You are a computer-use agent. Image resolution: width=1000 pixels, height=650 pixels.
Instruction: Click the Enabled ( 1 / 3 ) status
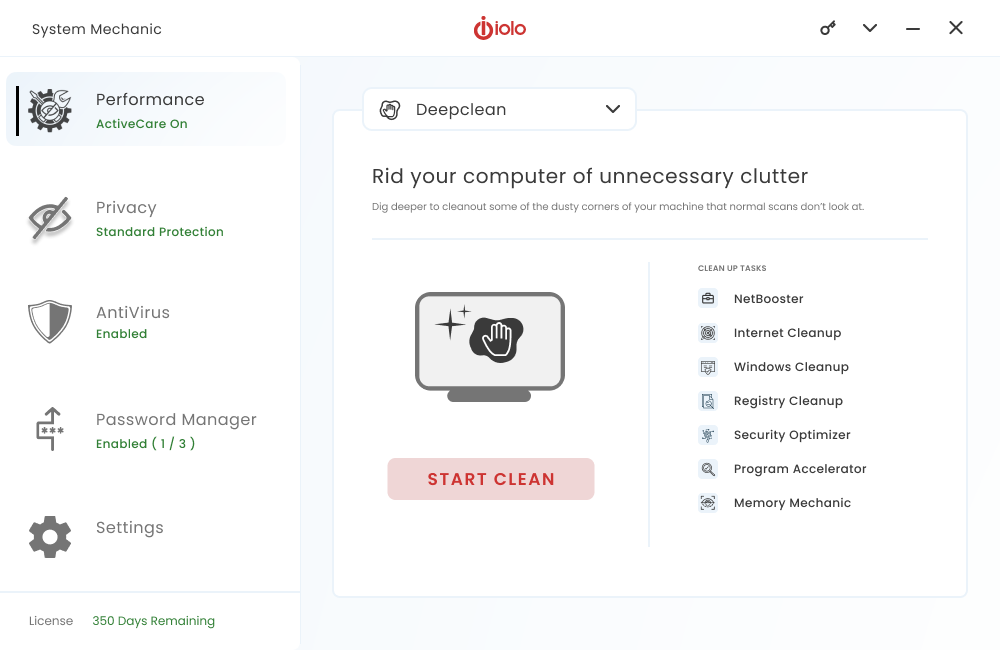click(x=145, y=443)
